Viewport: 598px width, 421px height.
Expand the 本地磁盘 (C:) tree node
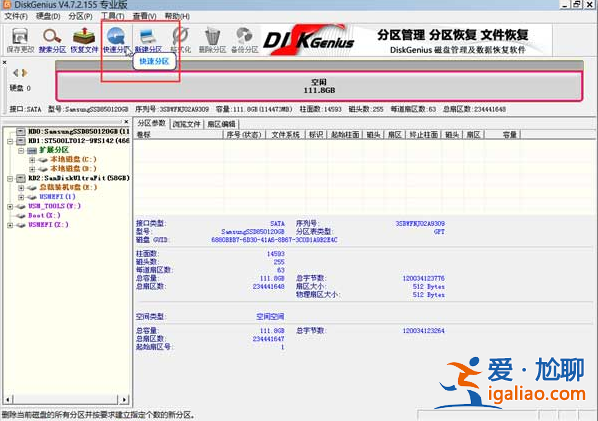pos(32,160)
